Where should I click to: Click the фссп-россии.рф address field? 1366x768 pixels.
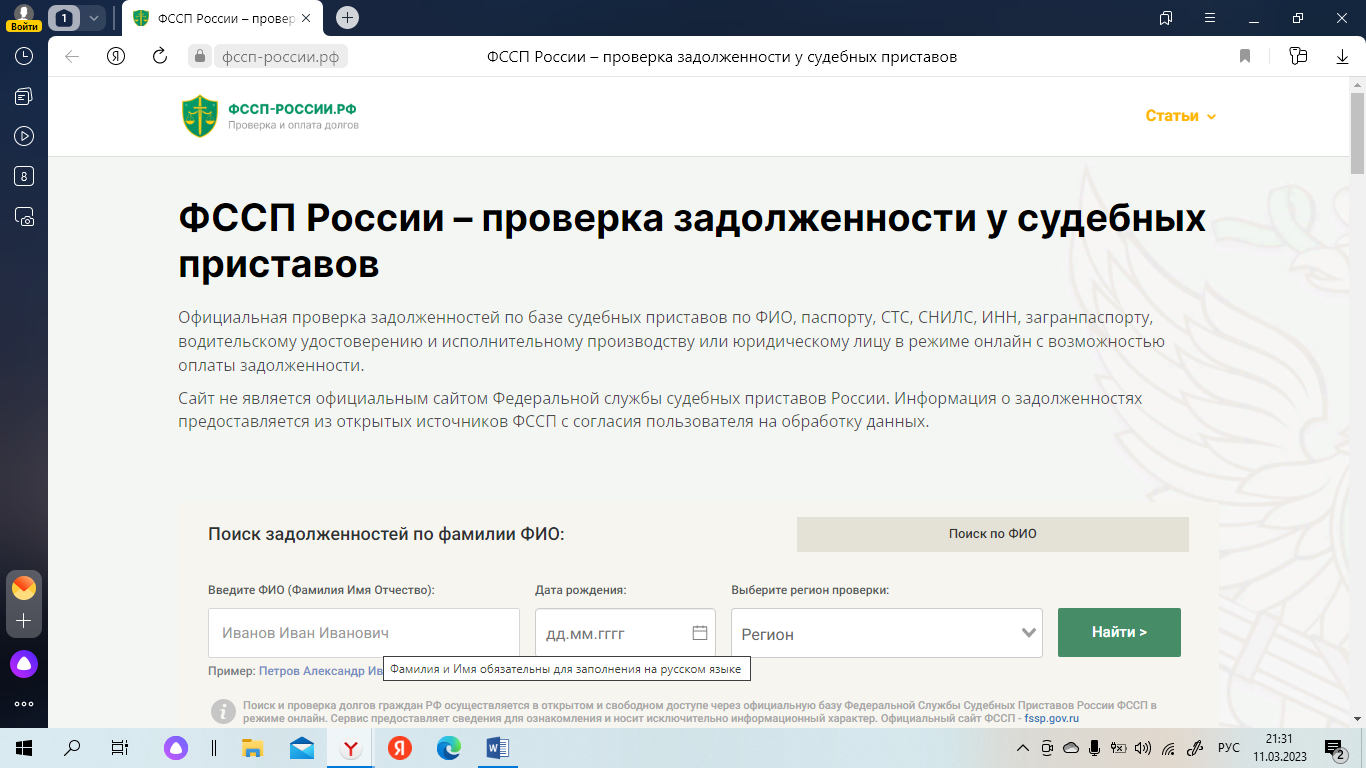[280, 57]
